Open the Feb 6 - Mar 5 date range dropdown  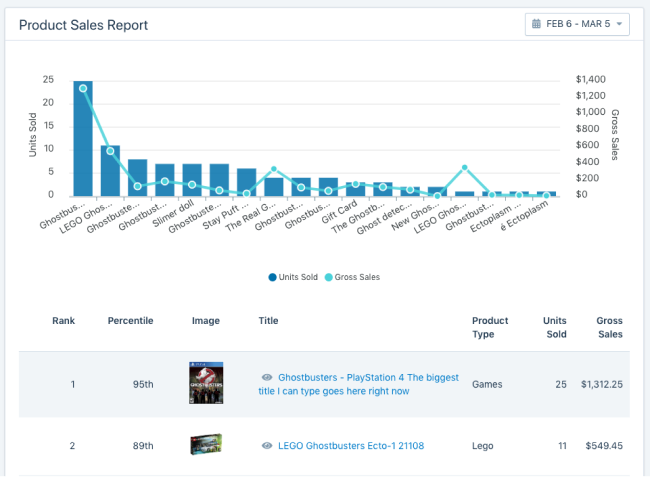coord(577,23)
